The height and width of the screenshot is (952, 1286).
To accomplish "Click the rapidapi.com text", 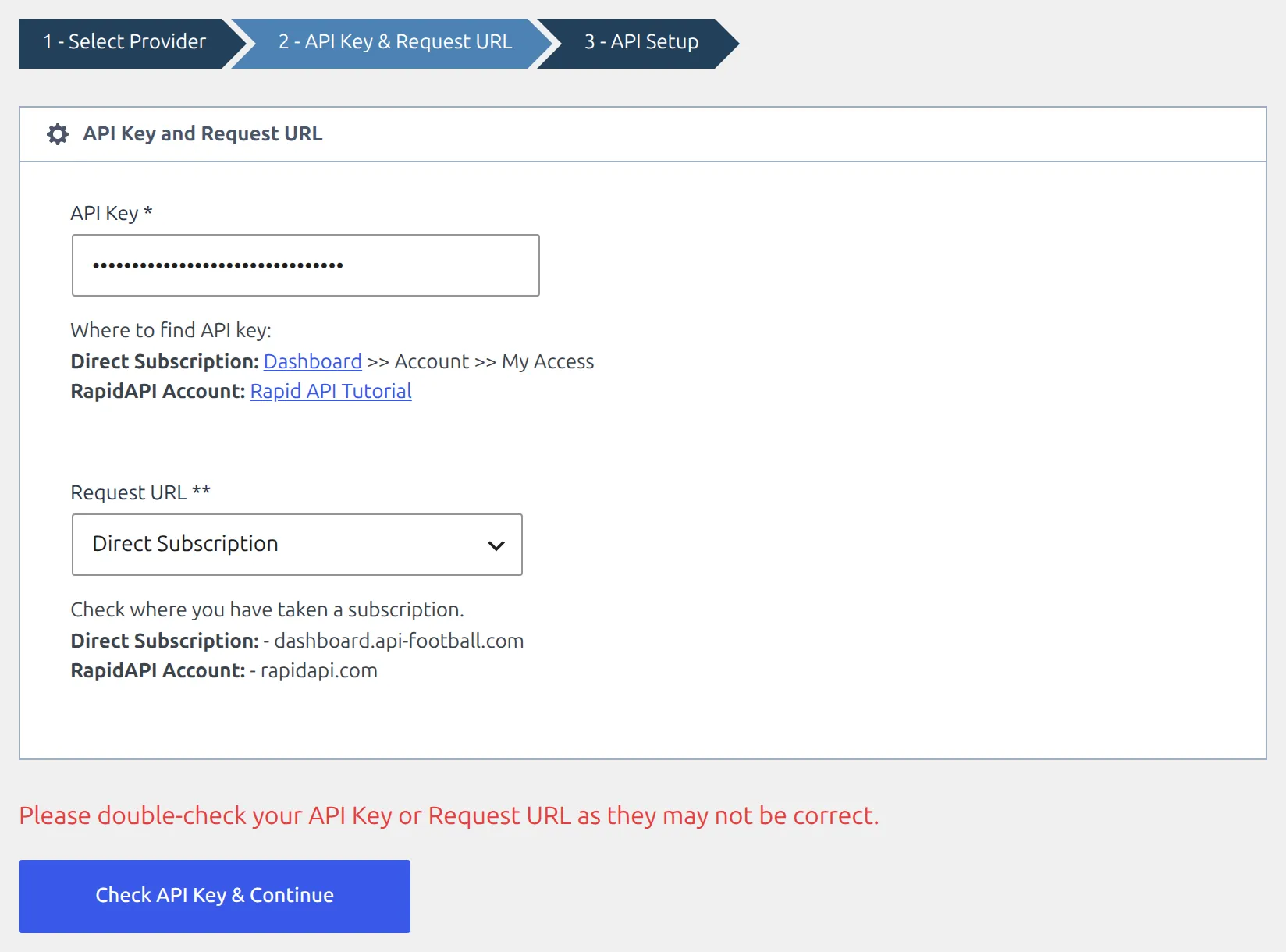I will pyautogui.click(x=319, y=671).
